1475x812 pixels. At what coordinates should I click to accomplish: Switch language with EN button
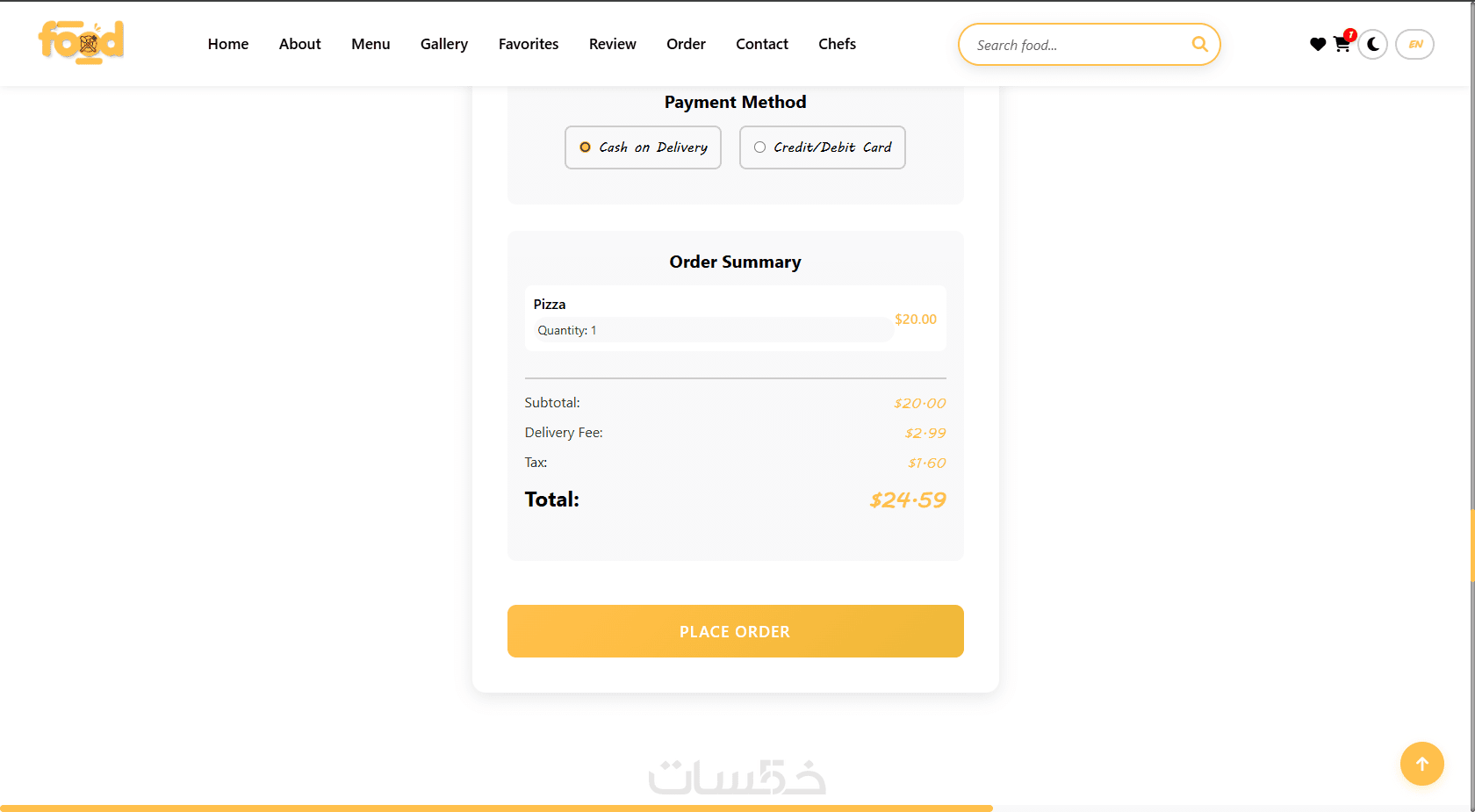(x=1414, y=44)
